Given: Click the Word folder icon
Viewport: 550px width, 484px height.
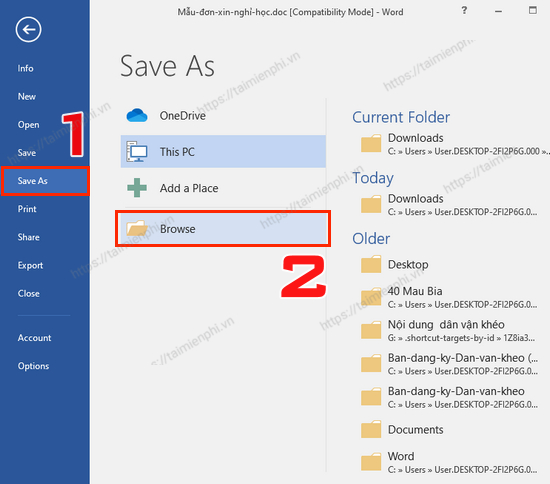Looking at the screenshot, I should pos(371,462).
